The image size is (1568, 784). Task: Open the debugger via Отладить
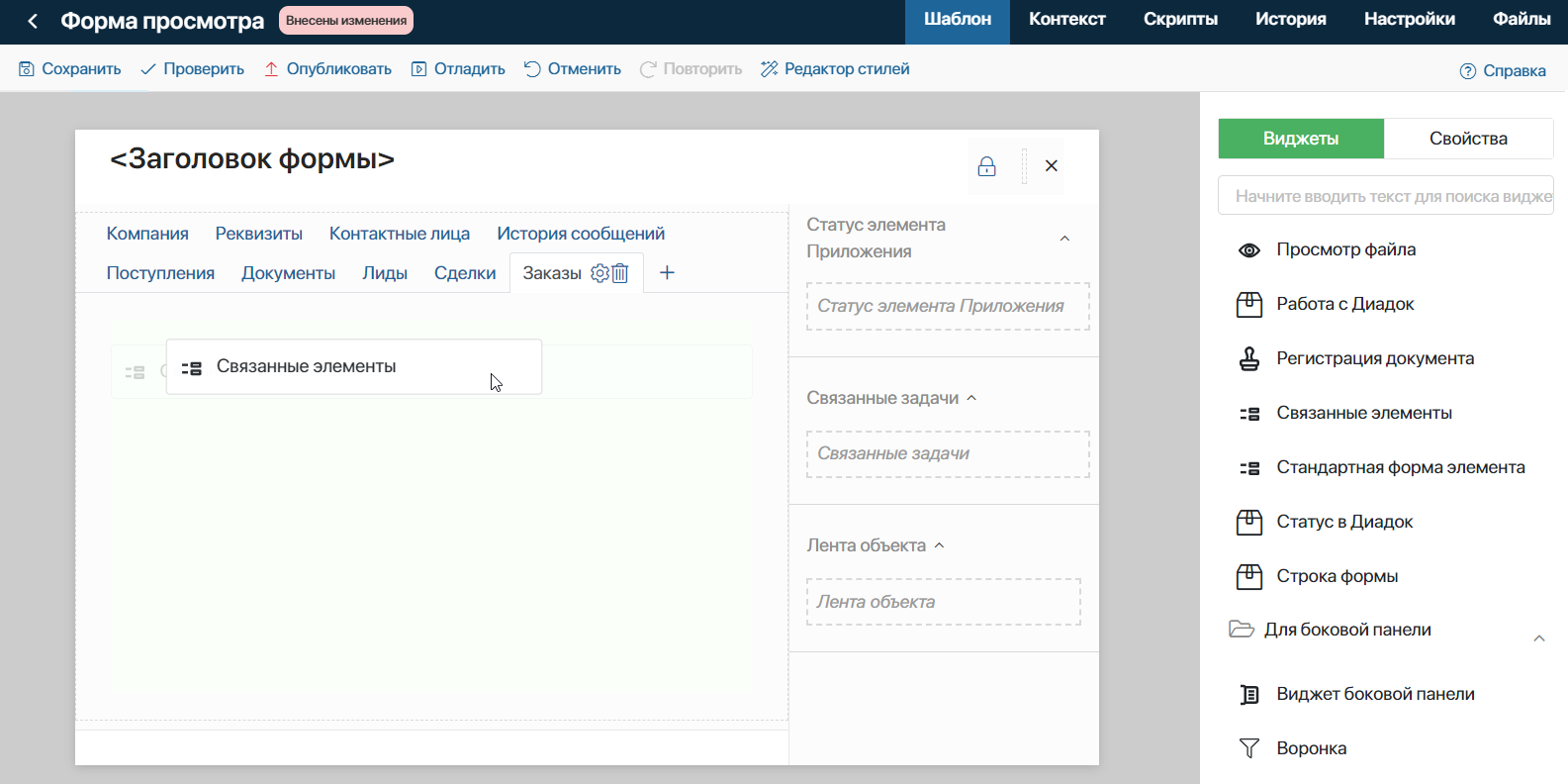458,69
